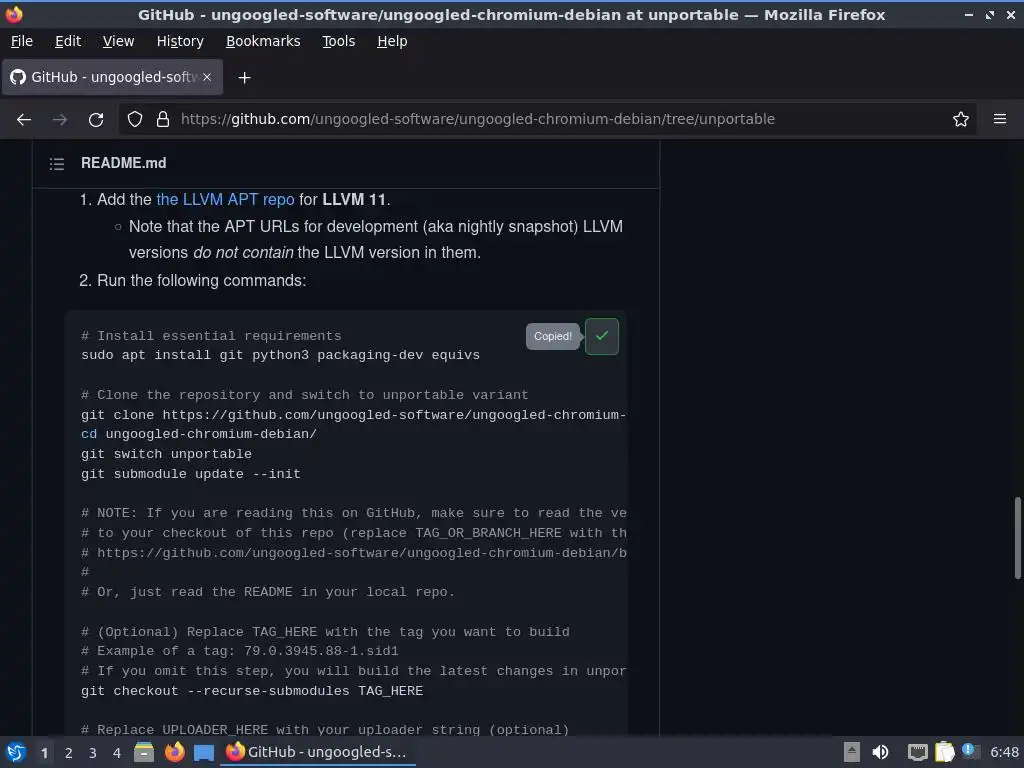Show site security padlock info
This screenshot has height=768, width=1024.
point(163,120)
